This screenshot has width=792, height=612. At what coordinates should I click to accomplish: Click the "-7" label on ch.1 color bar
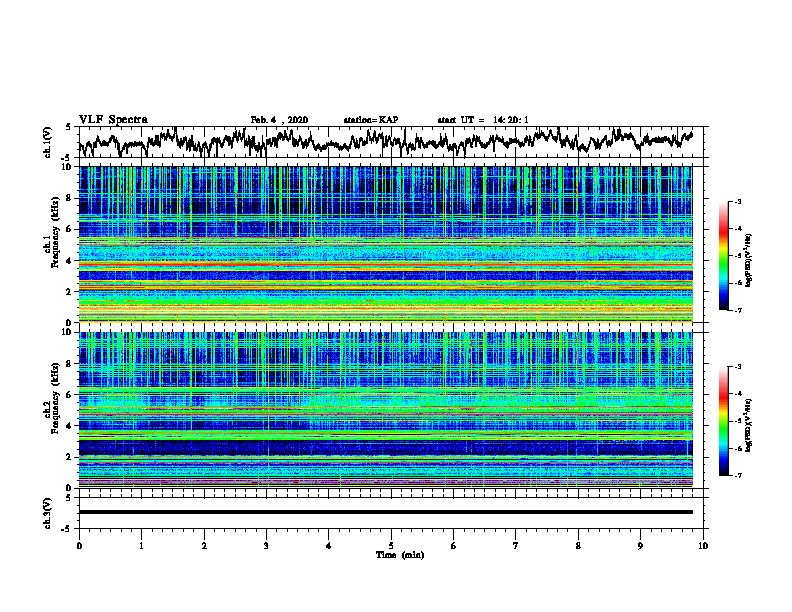pos(738,310)
